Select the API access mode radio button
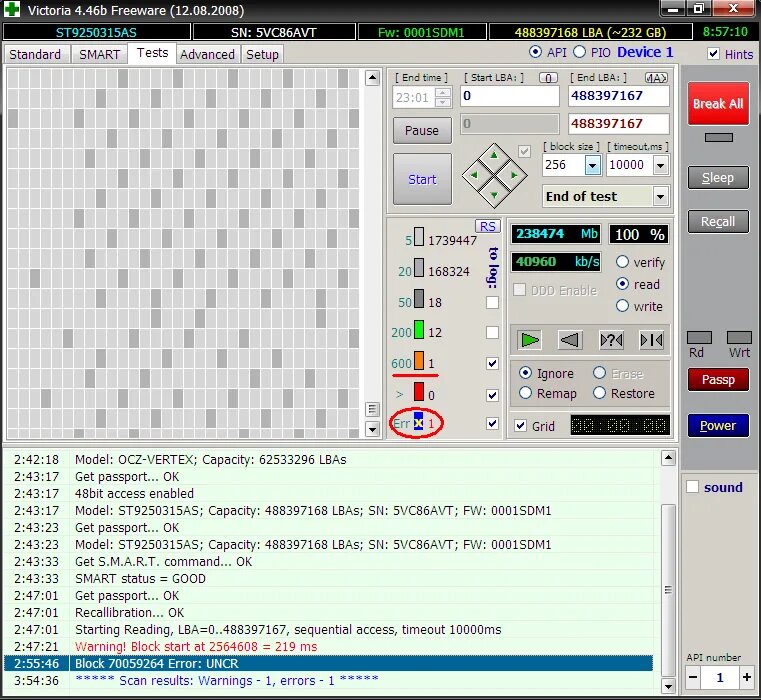This screenshot has width=761, height=700. 535,52
